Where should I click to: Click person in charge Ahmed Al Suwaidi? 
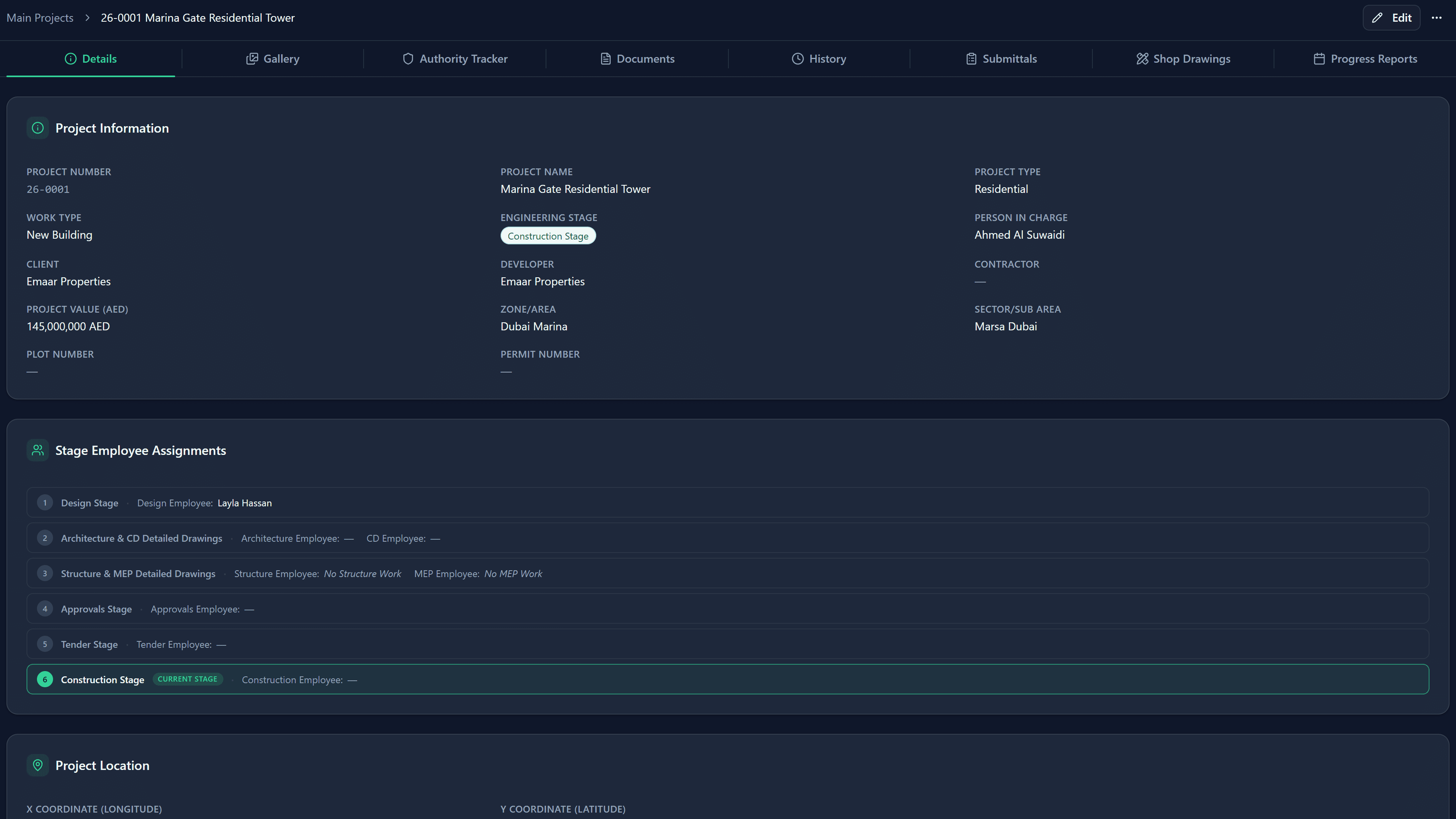1019,235
